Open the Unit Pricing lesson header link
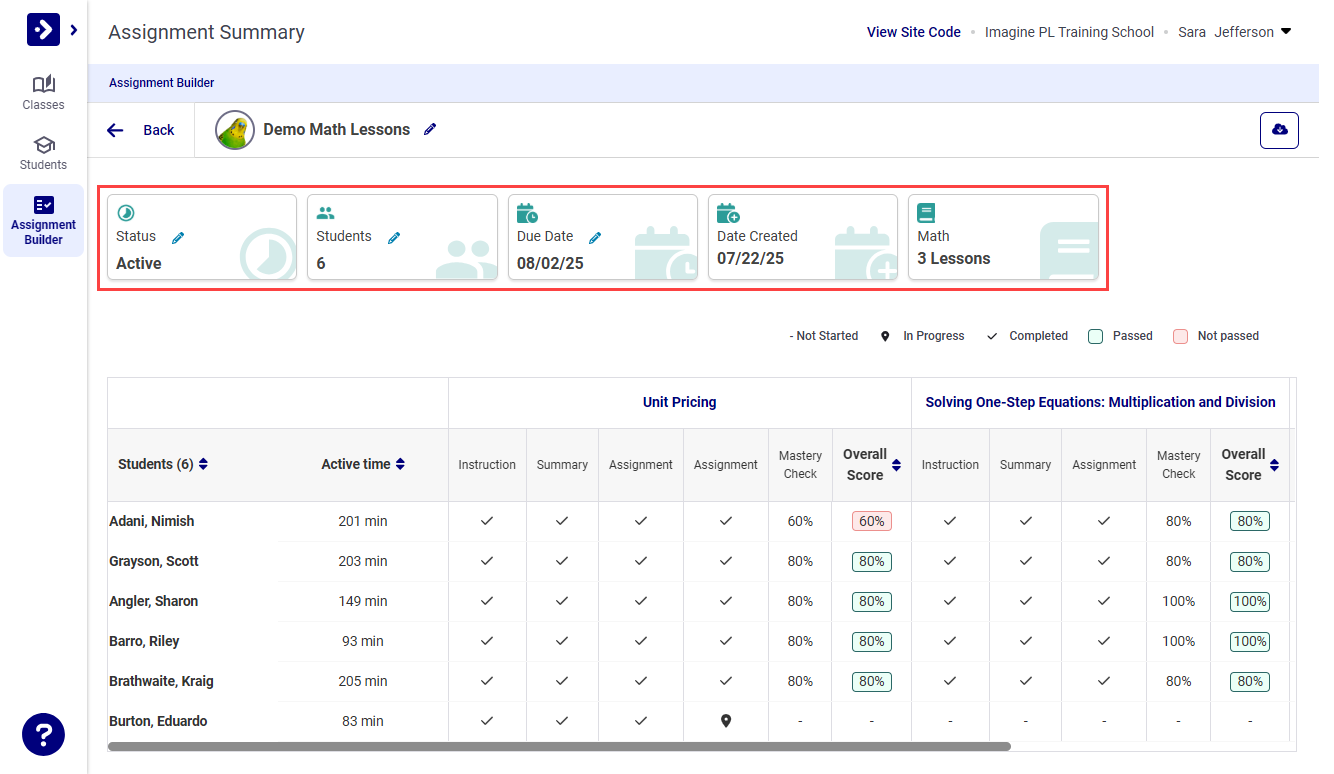 tap(679, 402)
